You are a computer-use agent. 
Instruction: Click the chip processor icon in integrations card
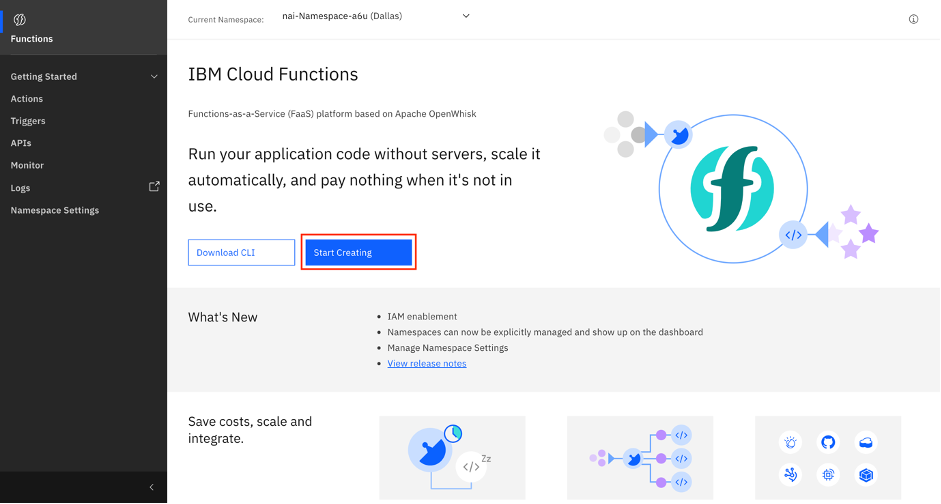(828, 475)
